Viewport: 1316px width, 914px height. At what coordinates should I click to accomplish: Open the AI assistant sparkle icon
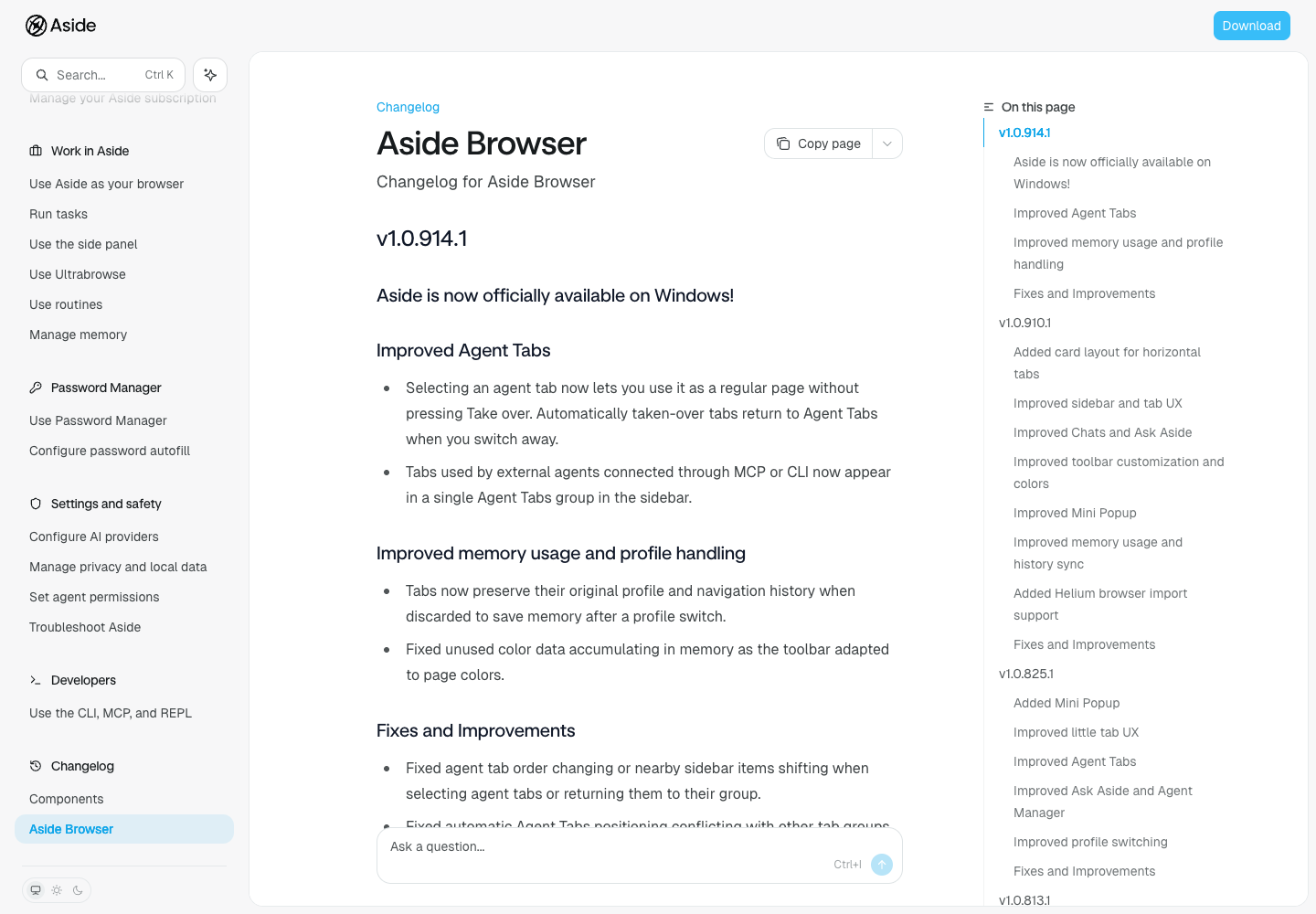(x=210, y=75)
